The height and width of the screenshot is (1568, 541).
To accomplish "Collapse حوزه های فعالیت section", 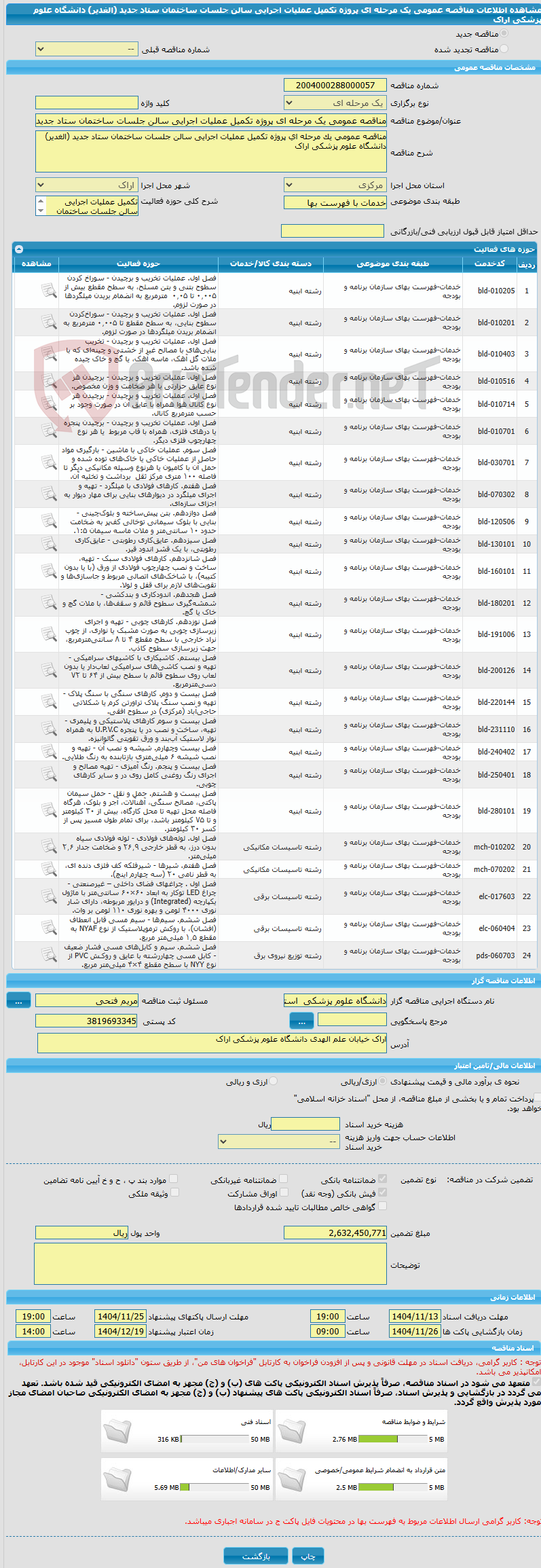I will pyautogui.click(x=19, y=249).
